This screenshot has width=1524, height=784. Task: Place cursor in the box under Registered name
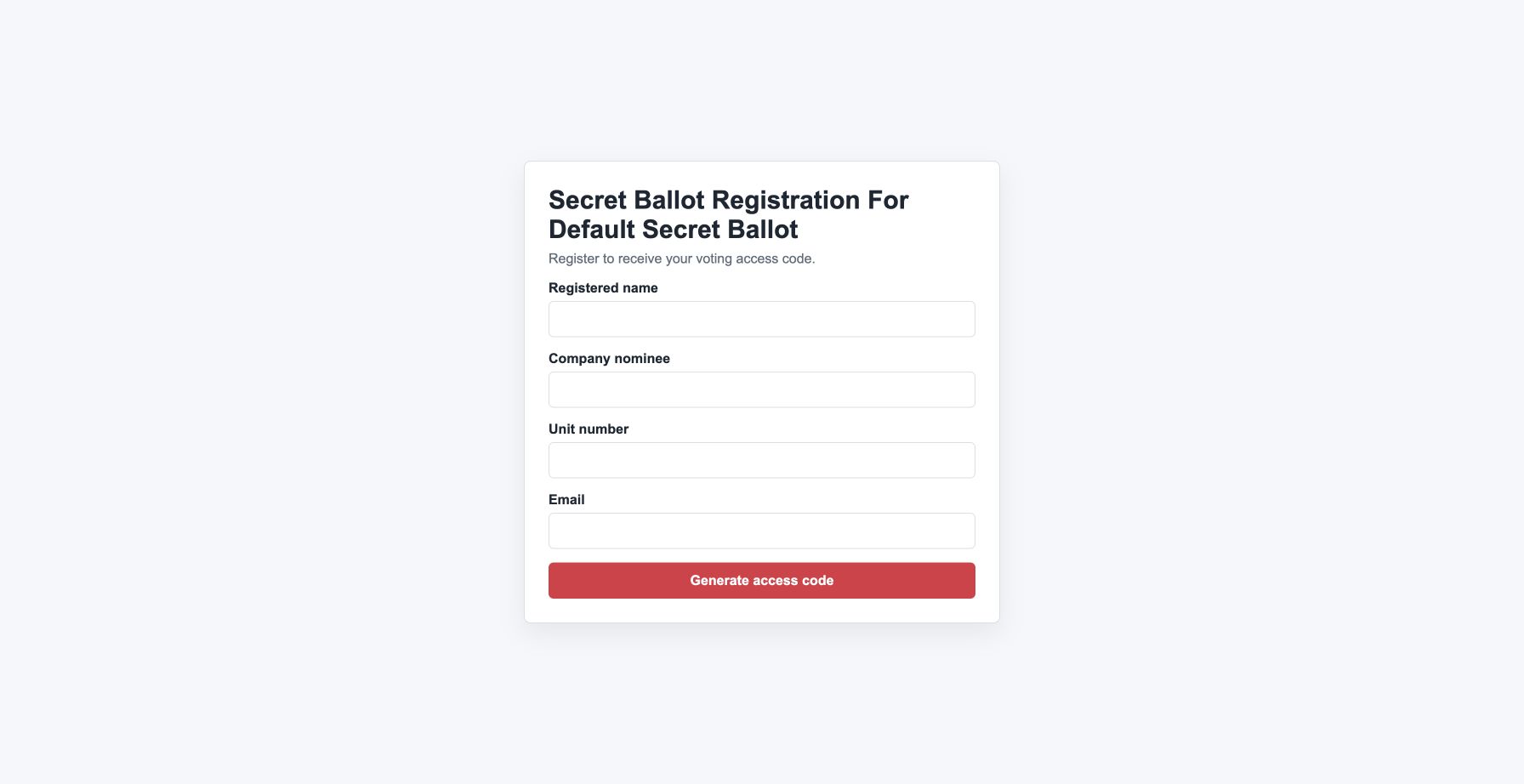761,319
